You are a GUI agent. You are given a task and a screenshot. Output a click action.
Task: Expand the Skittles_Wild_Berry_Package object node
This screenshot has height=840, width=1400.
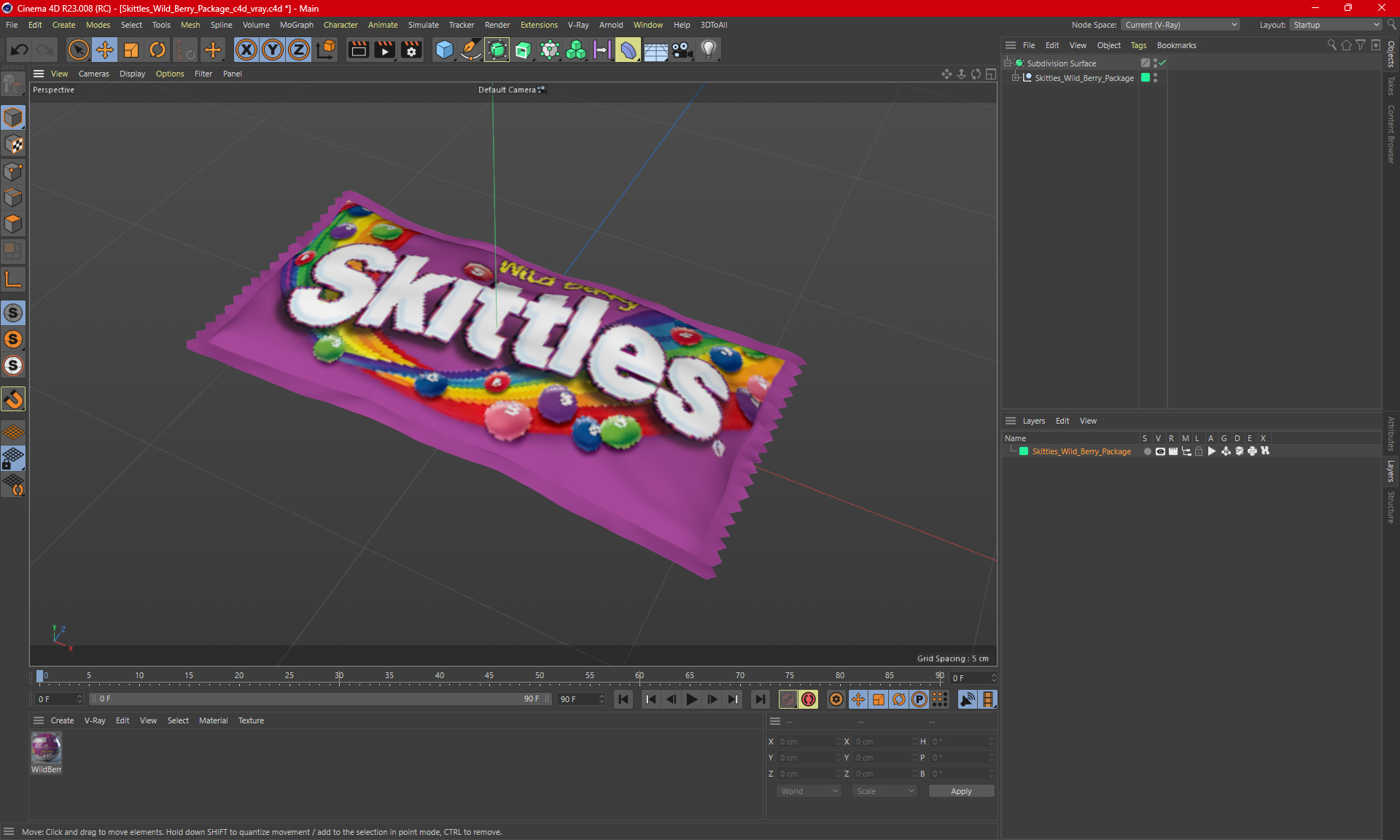click(1016, 78)
